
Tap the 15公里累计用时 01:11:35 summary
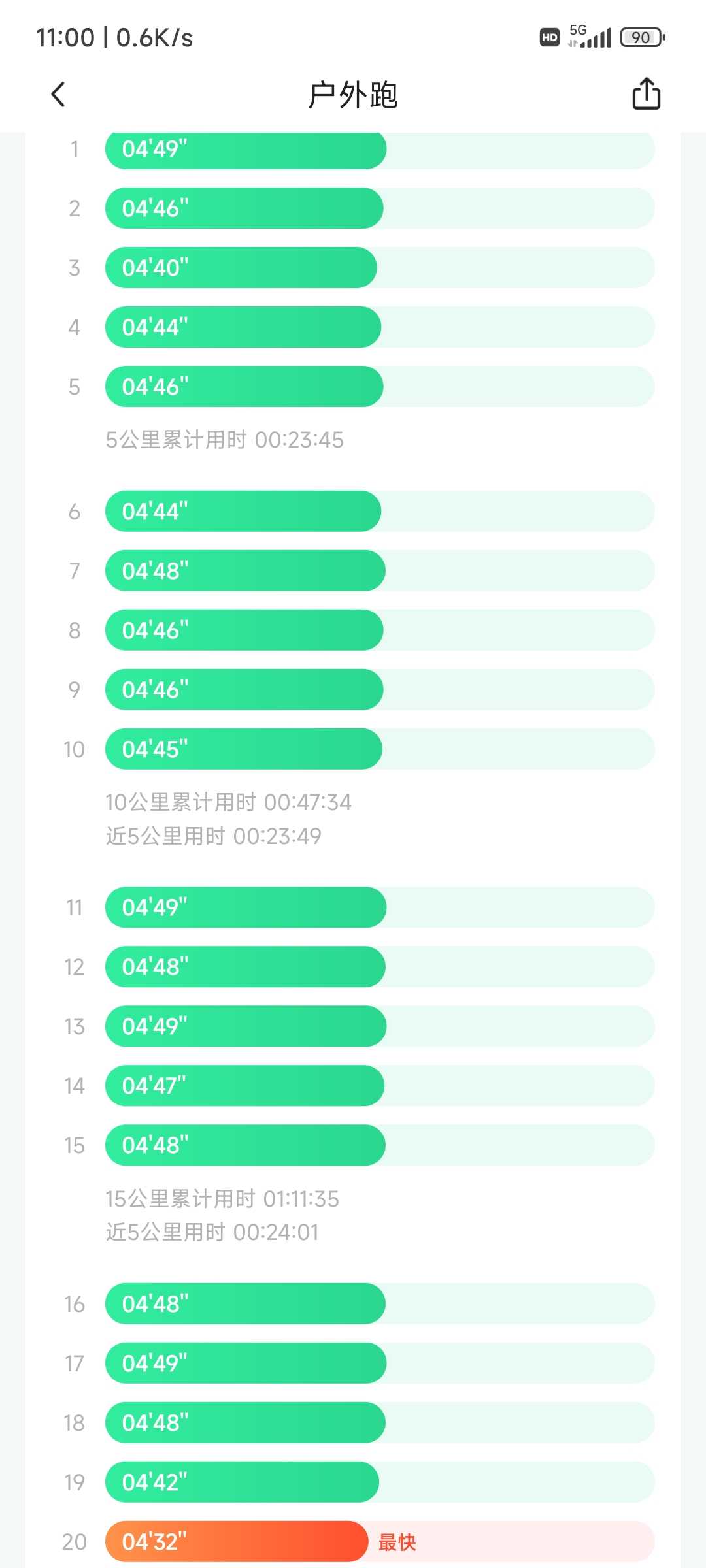[222, 1198]
